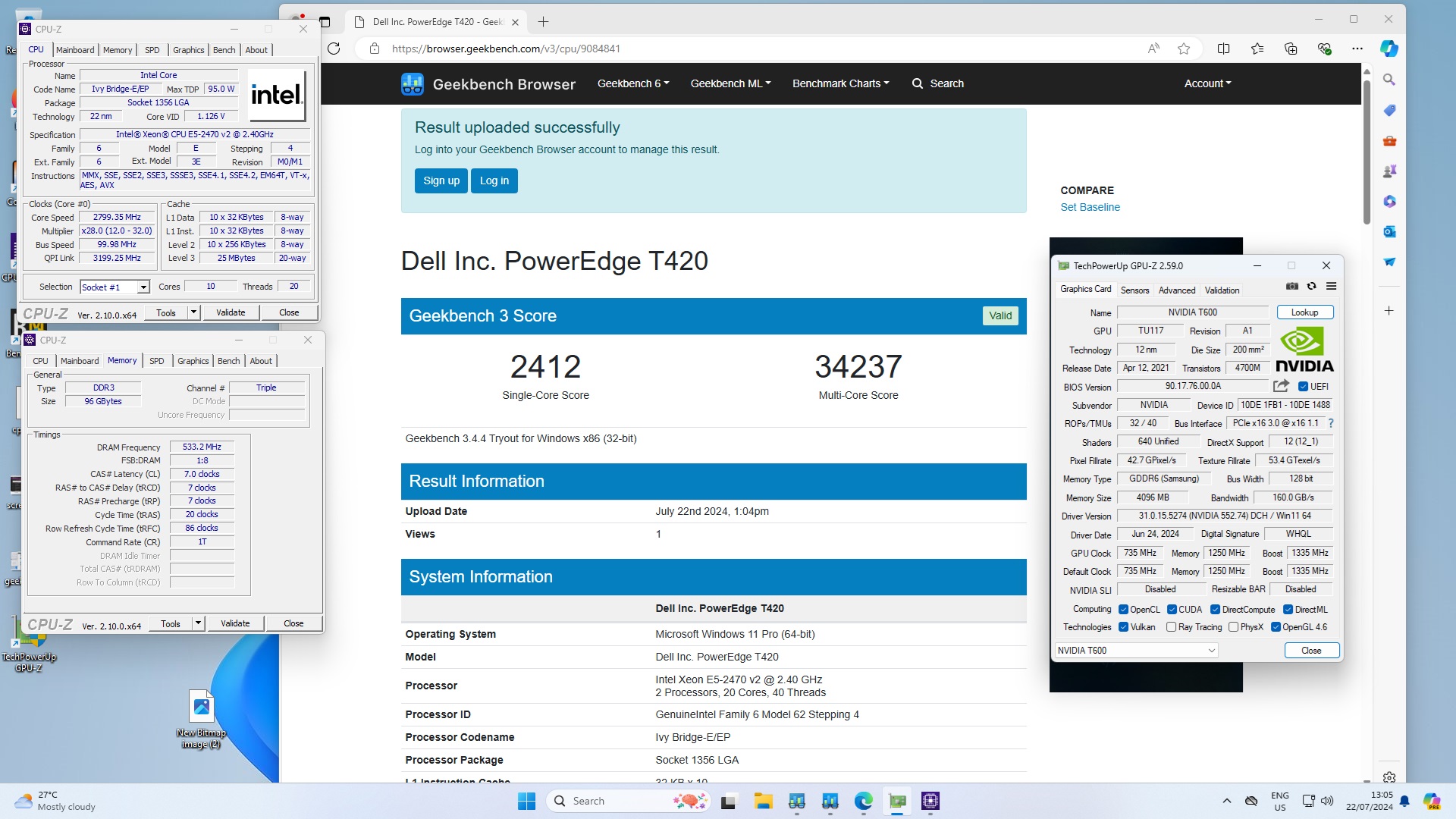Select the CPU-Z taskbar icon
The image size is (1456, 819).
pyautogui.click(x=930, y=801)
